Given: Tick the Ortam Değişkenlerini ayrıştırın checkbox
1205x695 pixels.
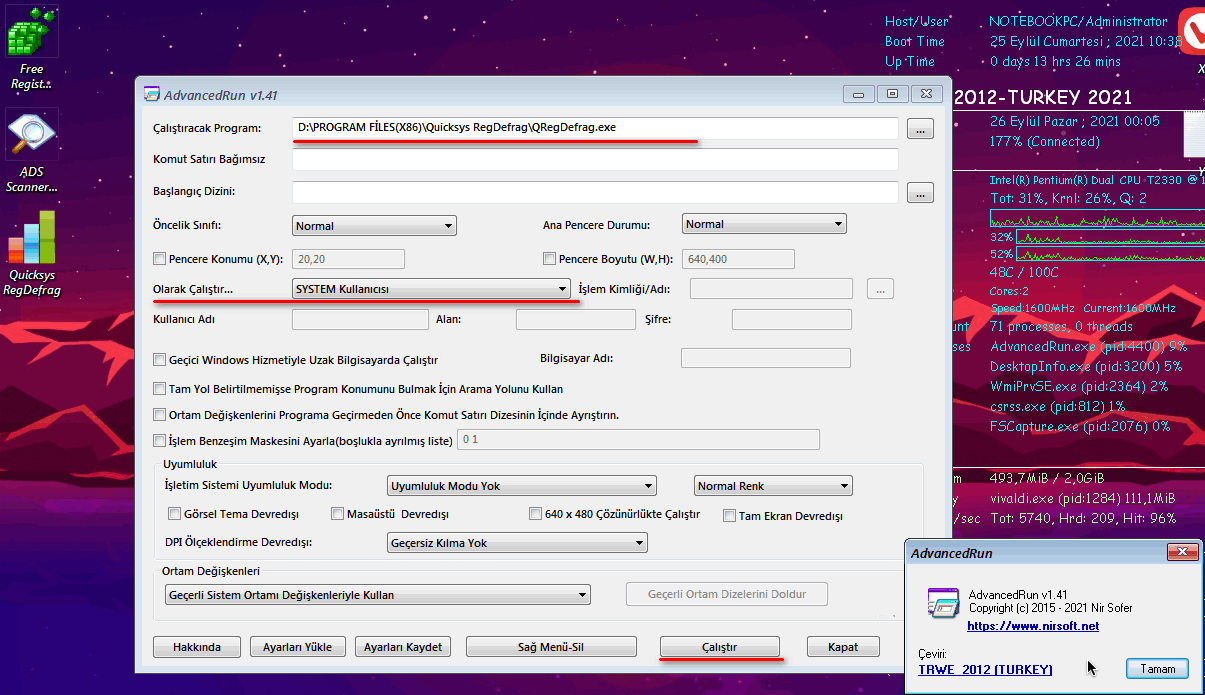Looking at the screenshot, I should pos(160,415).
